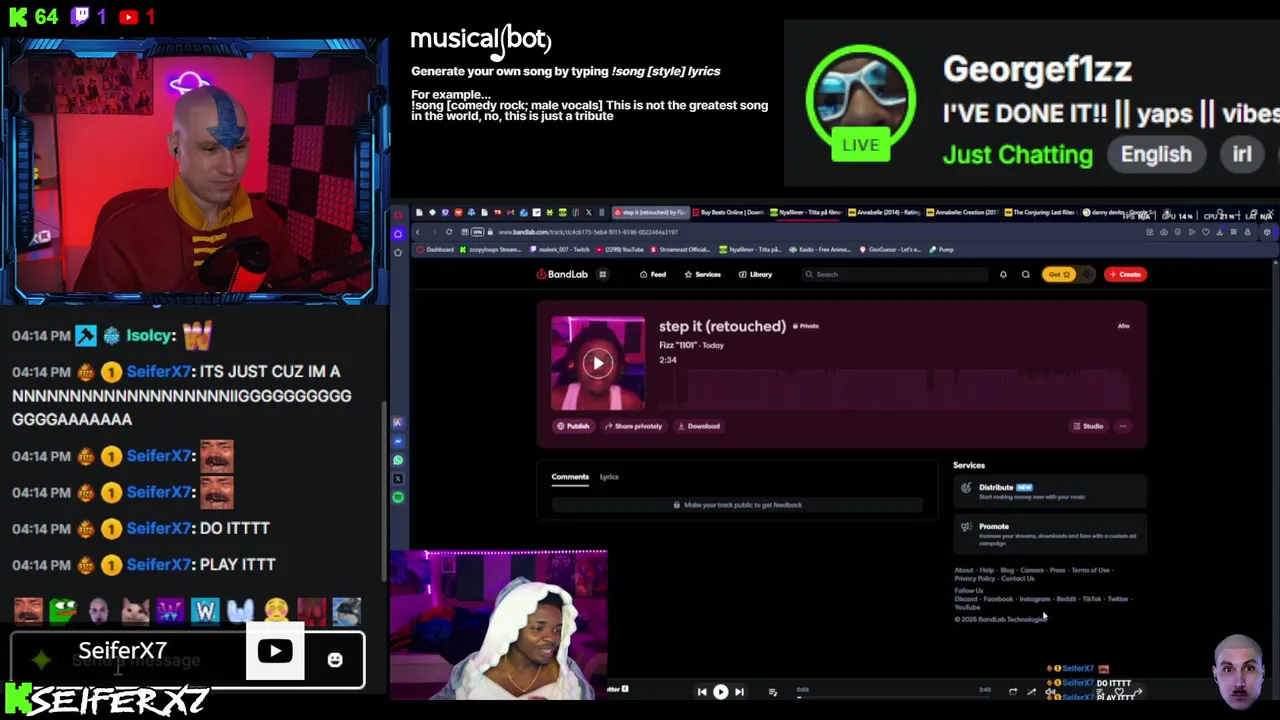Open the Dashboard bookmark
The width and height of the screenshot is (1280, 720).
coord(436,249)
